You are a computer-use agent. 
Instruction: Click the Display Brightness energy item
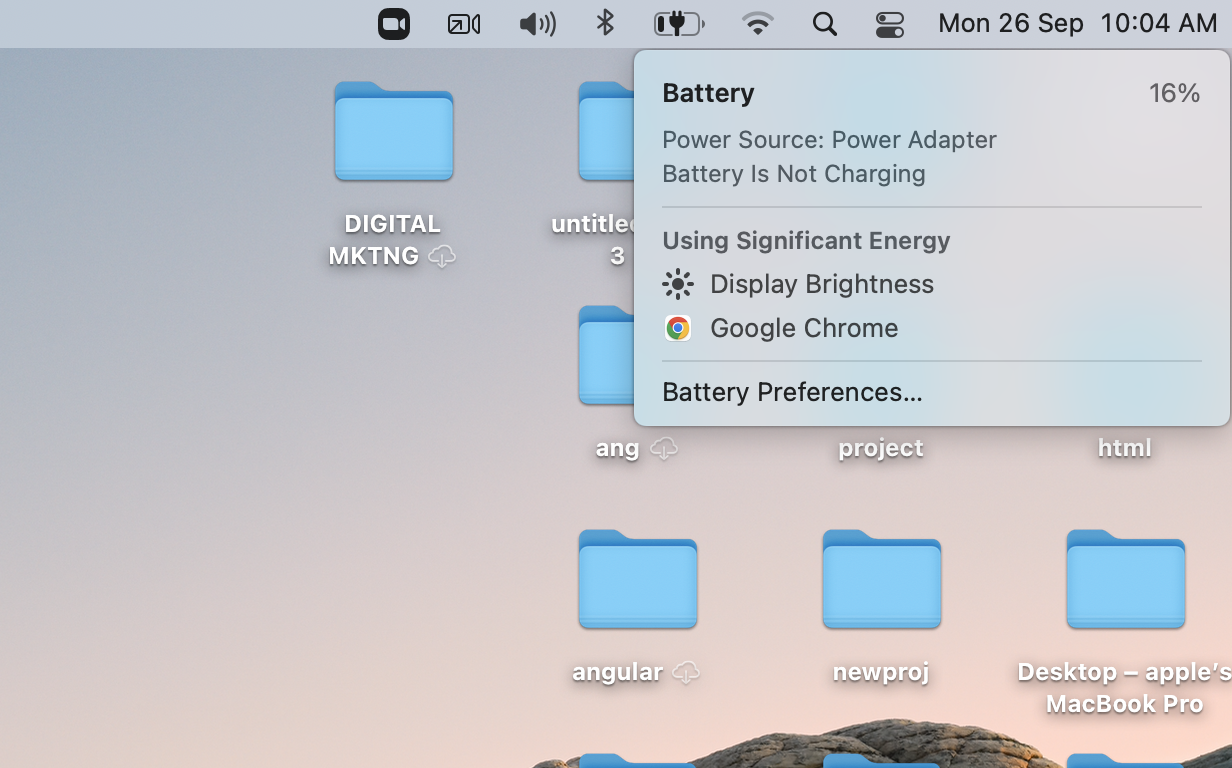821,284
